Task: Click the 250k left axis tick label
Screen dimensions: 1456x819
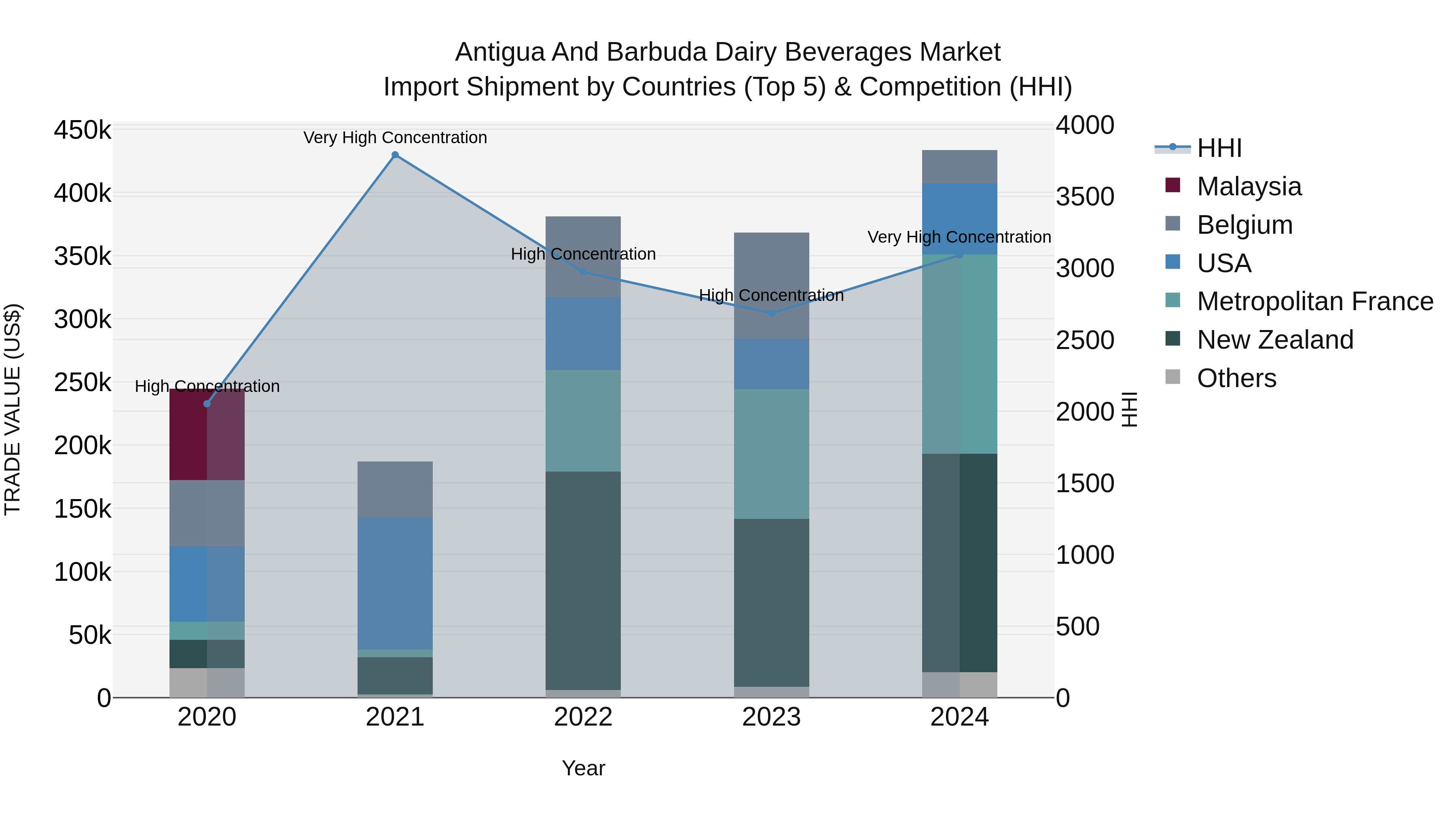Action: [x=83, y=383]
